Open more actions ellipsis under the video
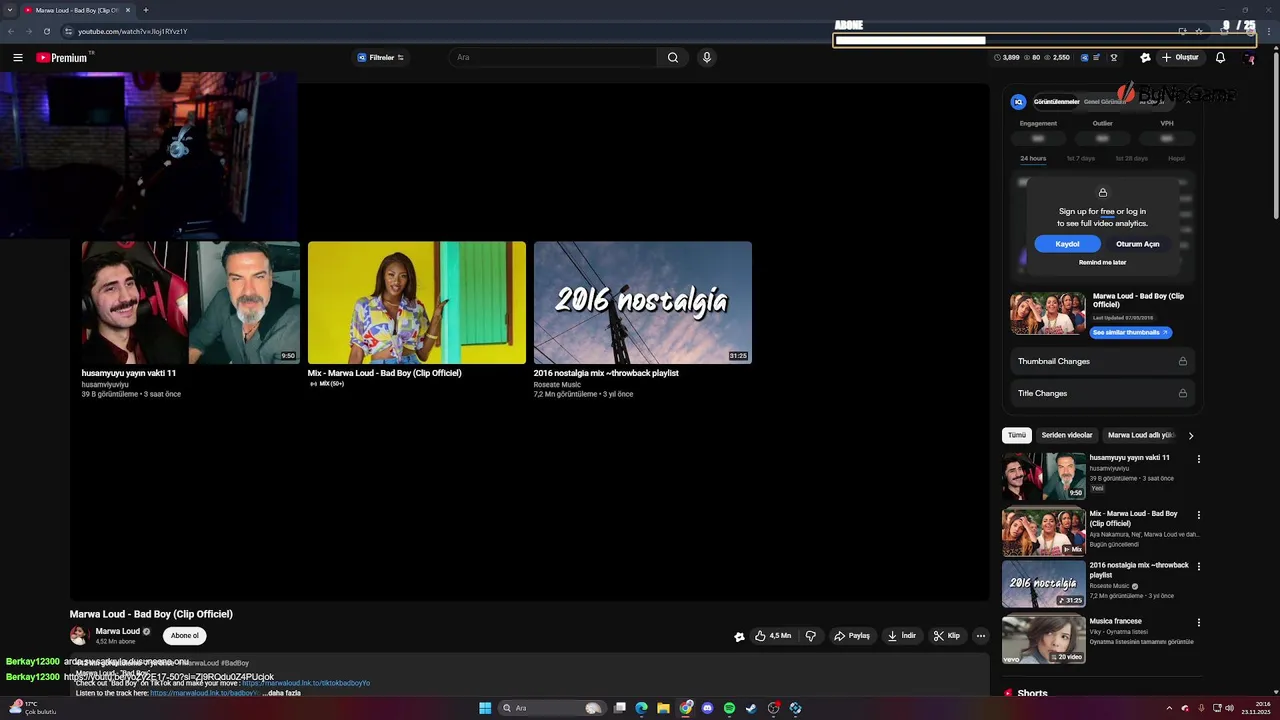The width and height of the screenshot is (1280, 720). coord(981,636)
